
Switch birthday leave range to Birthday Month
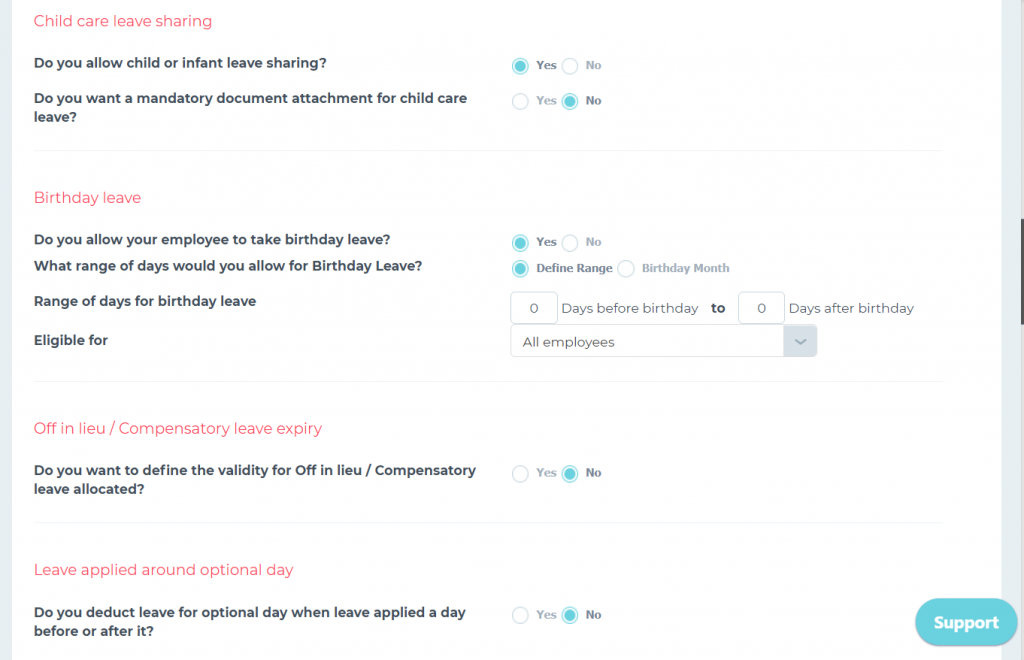(626, 268)
